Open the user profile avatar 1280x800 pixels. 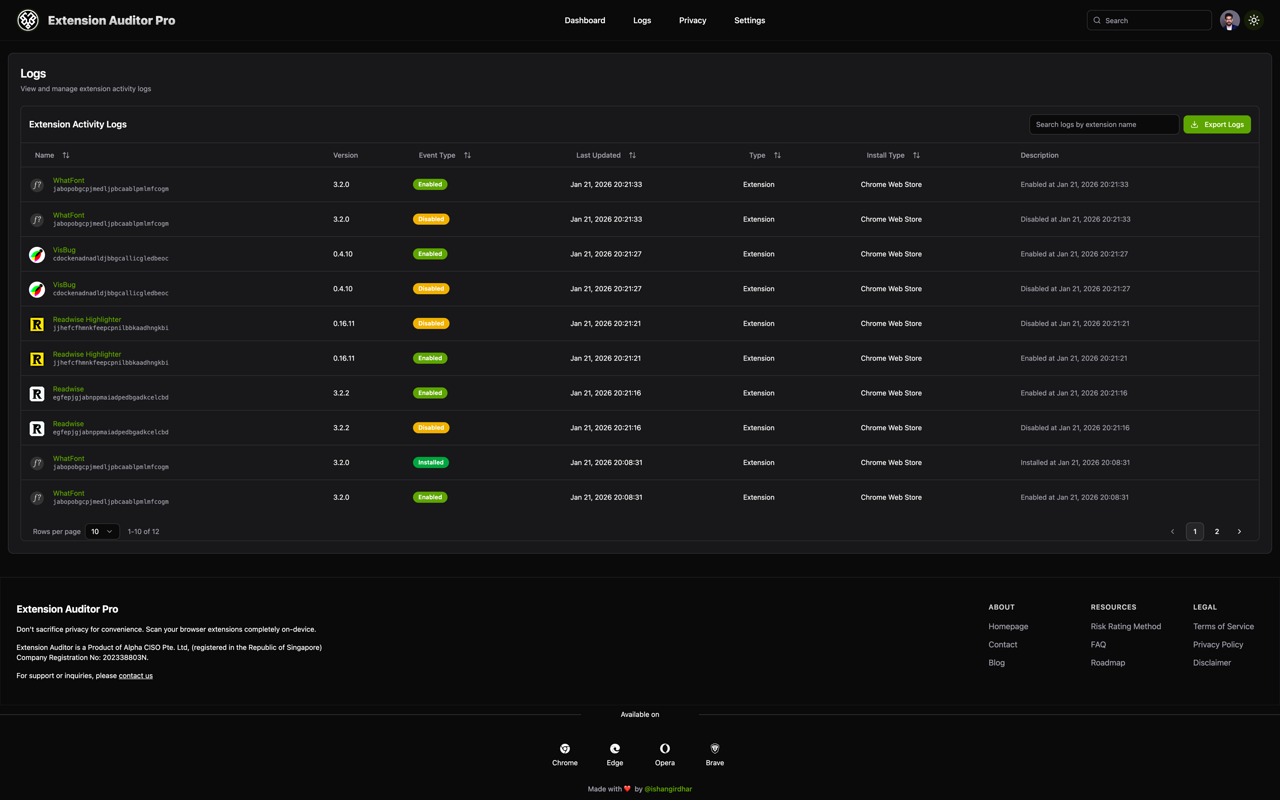(x=1230, y=20)
